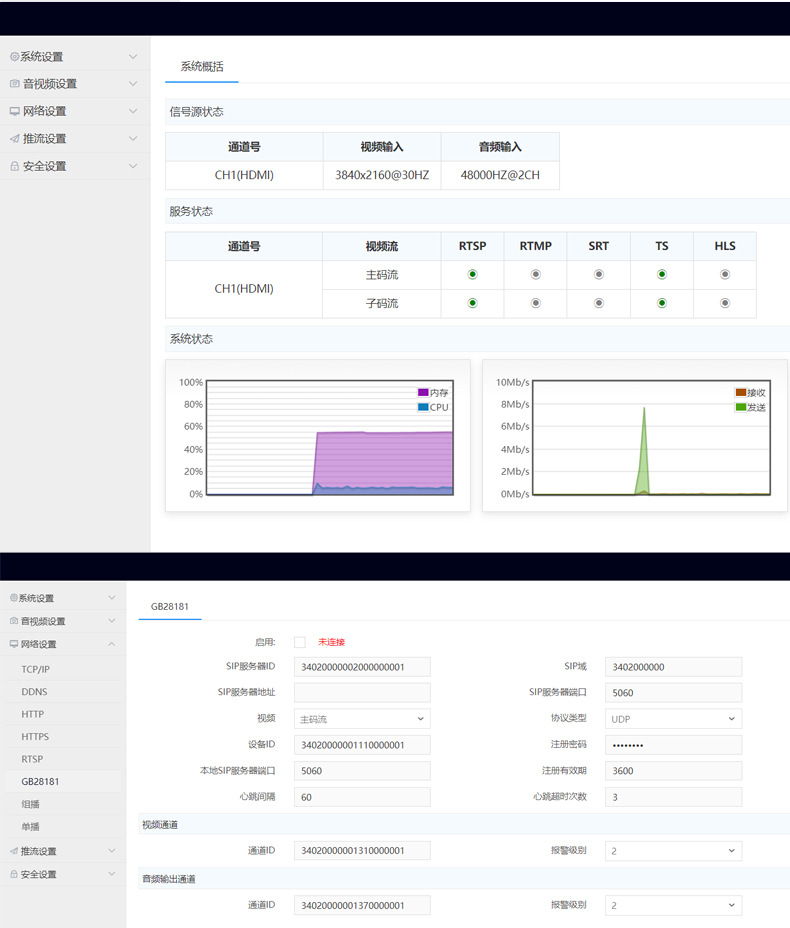
Task: Open RTSP in the network submenu
Action: (x=32, y=759)
